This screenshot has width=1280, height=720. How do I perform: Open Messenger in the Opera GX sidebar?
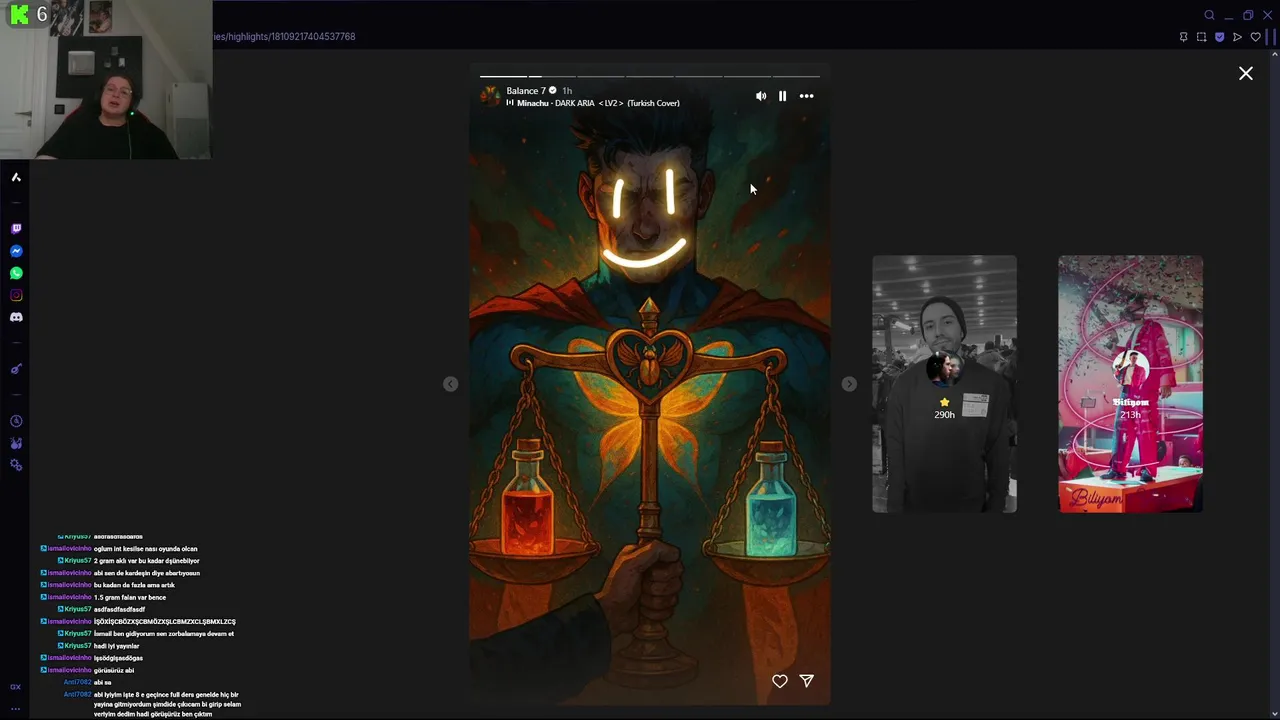(x=16, y=251)
